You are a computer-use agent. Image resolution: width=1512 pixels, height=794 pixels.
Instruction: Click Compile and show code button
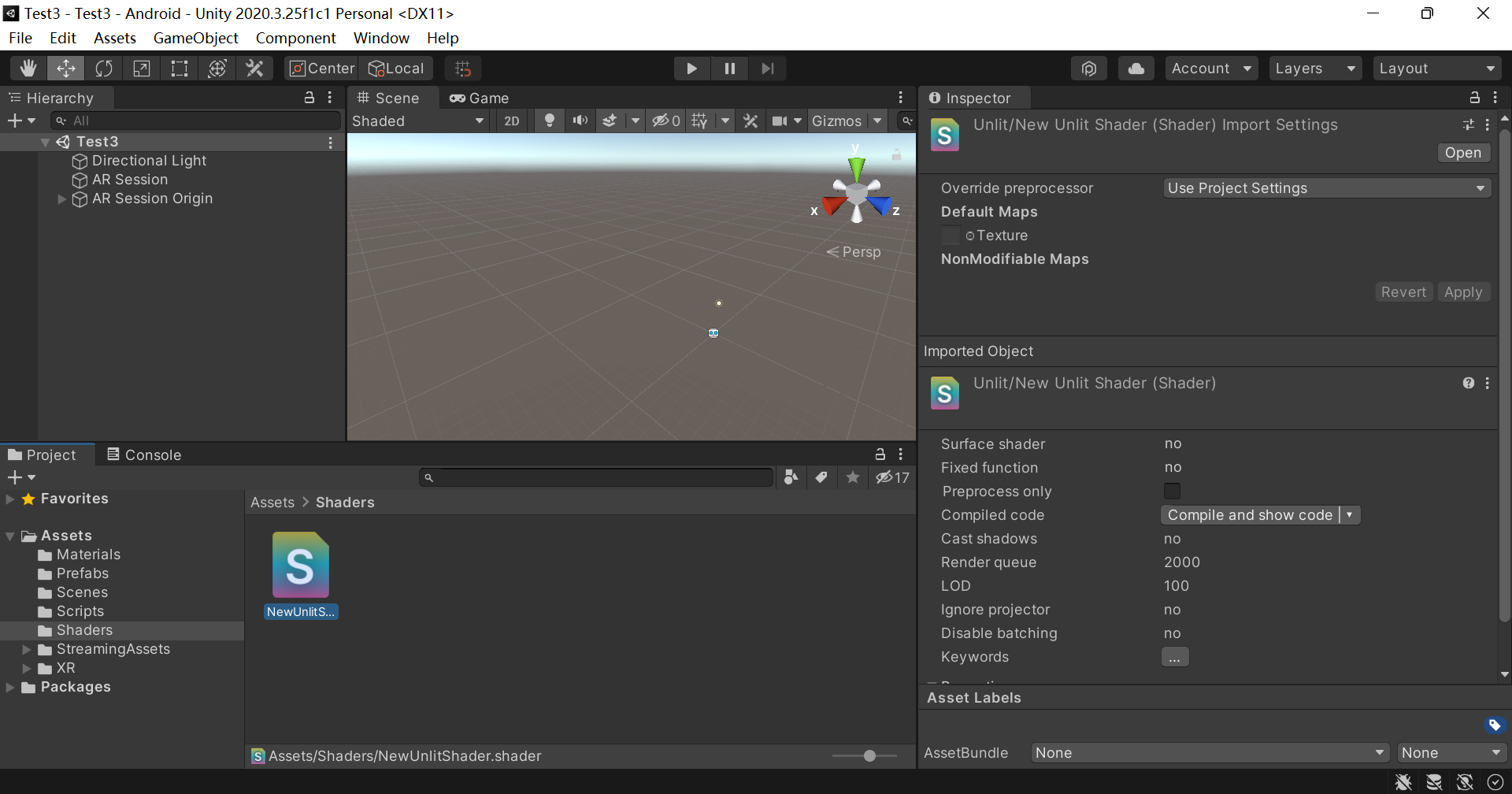pyautogui.click(x=1250, y=514)
